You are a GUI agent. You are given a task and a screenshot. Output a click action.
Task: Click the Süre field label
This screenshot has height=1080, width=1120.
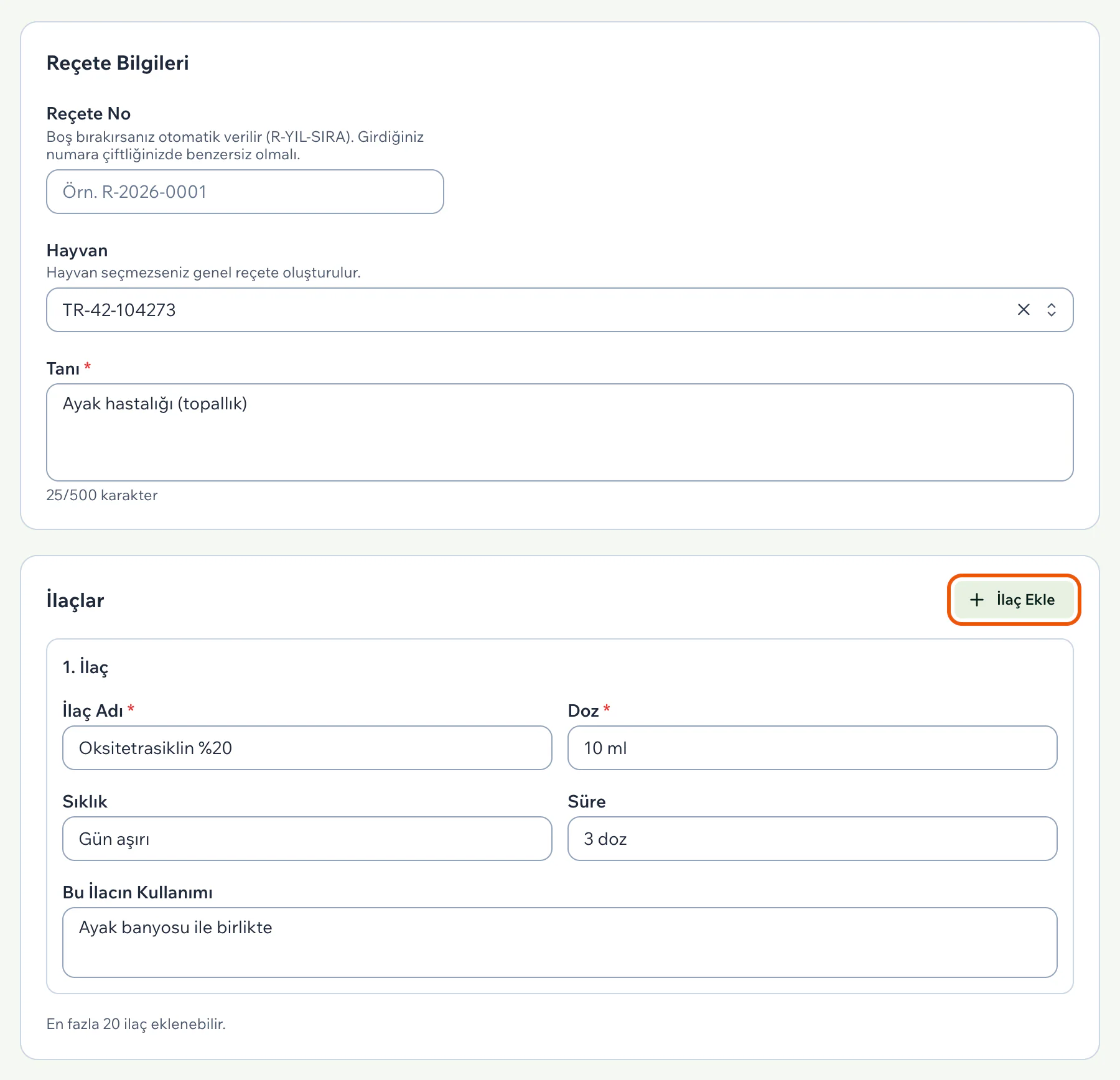pyautogui.click(x=587, y=802)
